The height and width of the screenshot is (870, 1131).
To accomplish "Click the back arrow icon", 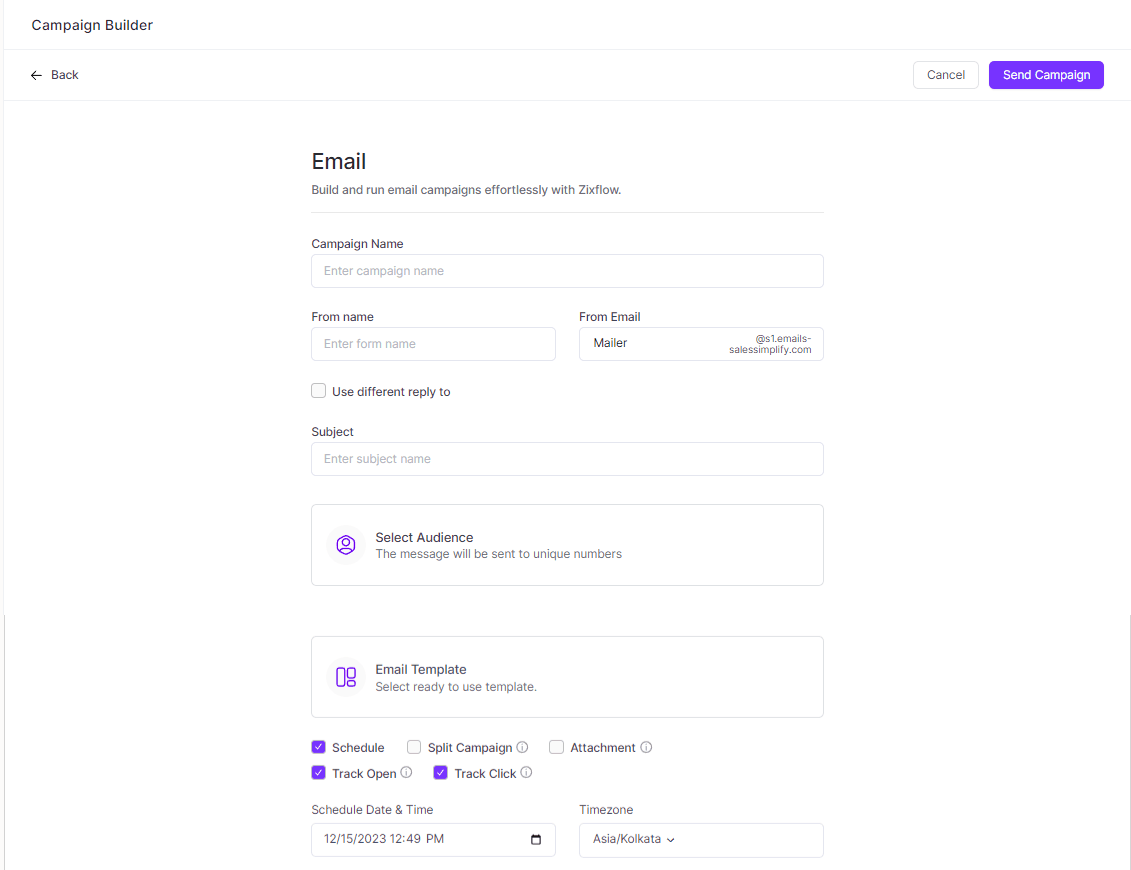I will 34,74.
